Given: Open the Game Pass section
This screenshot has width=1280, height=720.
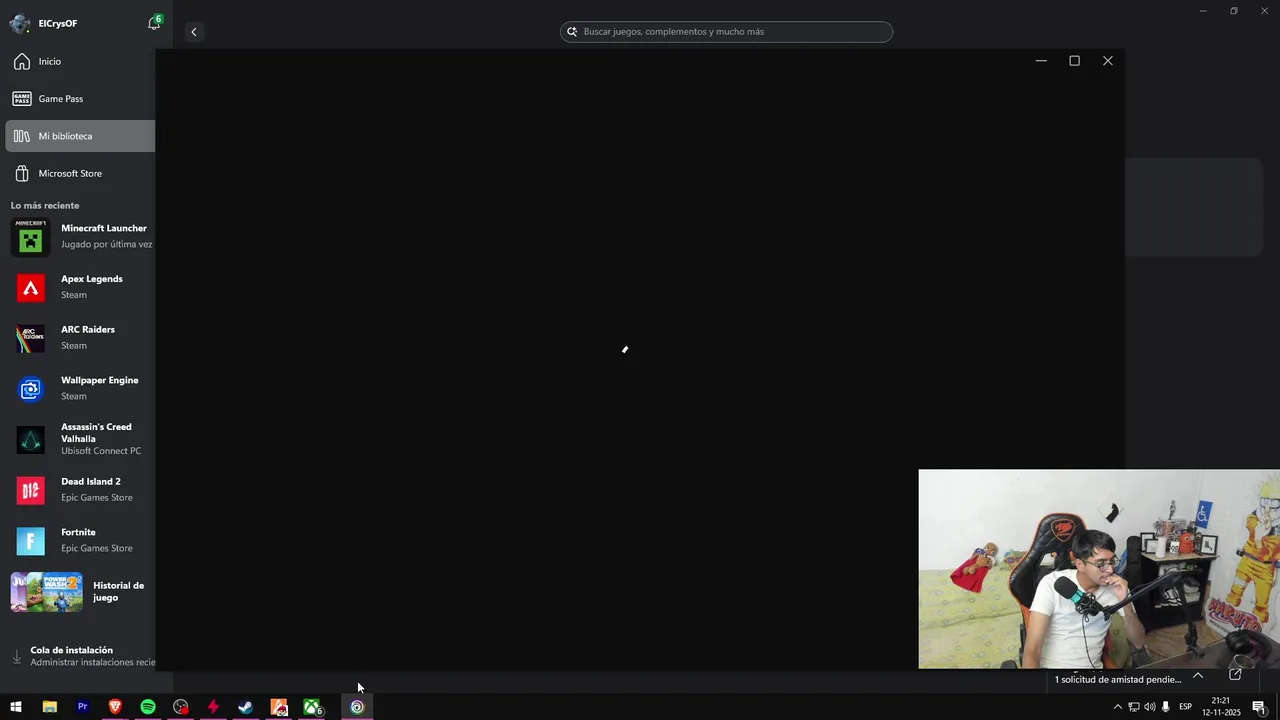Looking at the screenshot, I should [x=80, y=99].
